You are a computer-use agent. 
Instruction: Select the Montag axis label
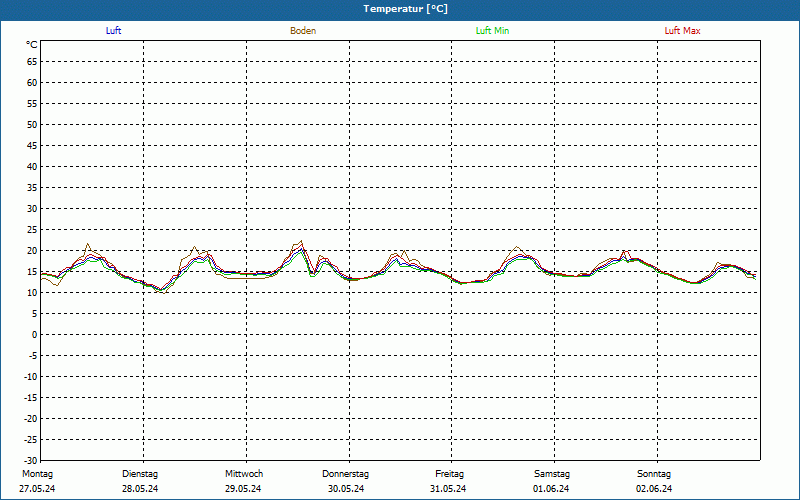pos(37,474)
